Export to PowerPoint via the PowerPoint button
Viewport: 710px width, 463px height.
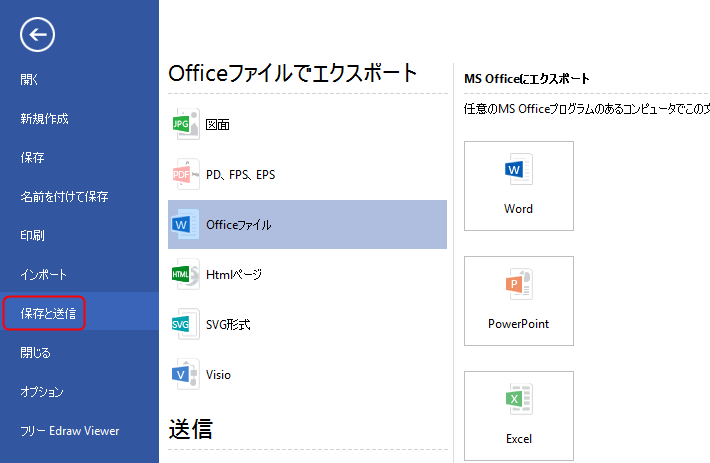pyautogui.click(x=518, y=301)
